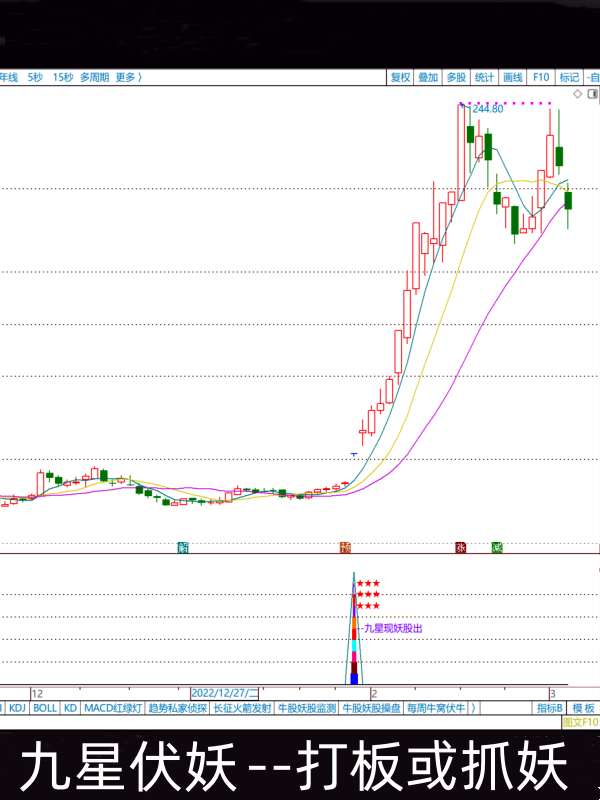
Task: Click month 2 marker on time axis
Action: coord(374,694)
